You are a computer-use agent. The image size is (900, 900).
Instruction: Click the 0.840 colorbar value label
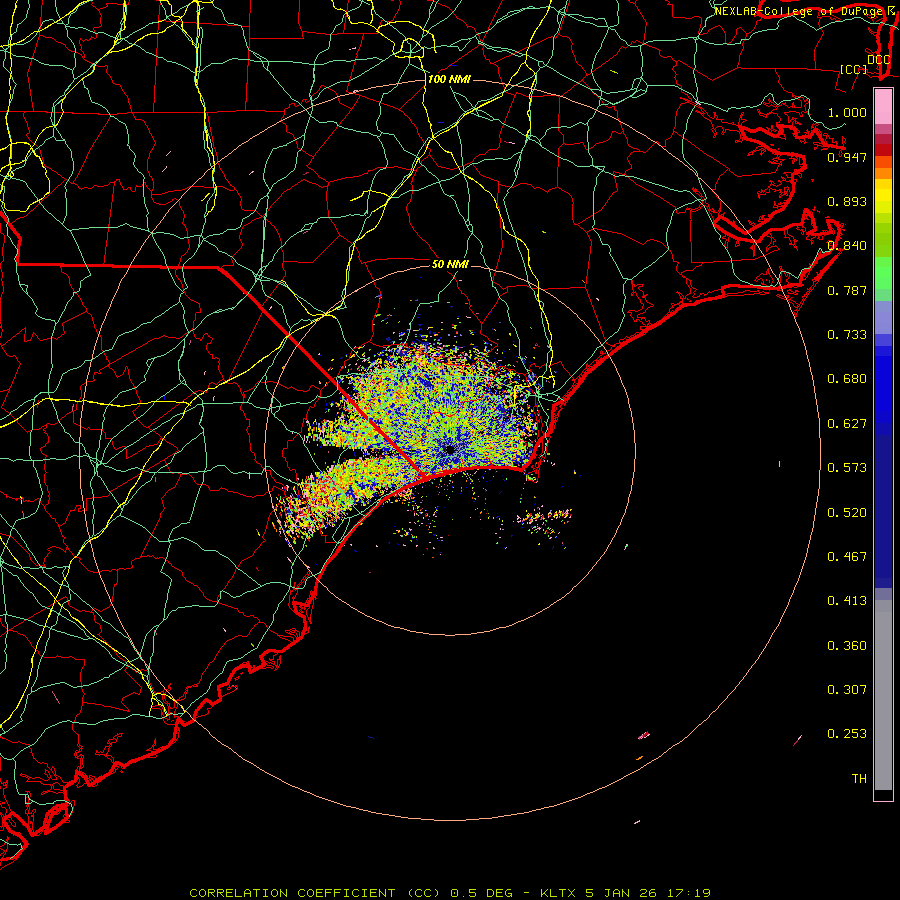847,246
